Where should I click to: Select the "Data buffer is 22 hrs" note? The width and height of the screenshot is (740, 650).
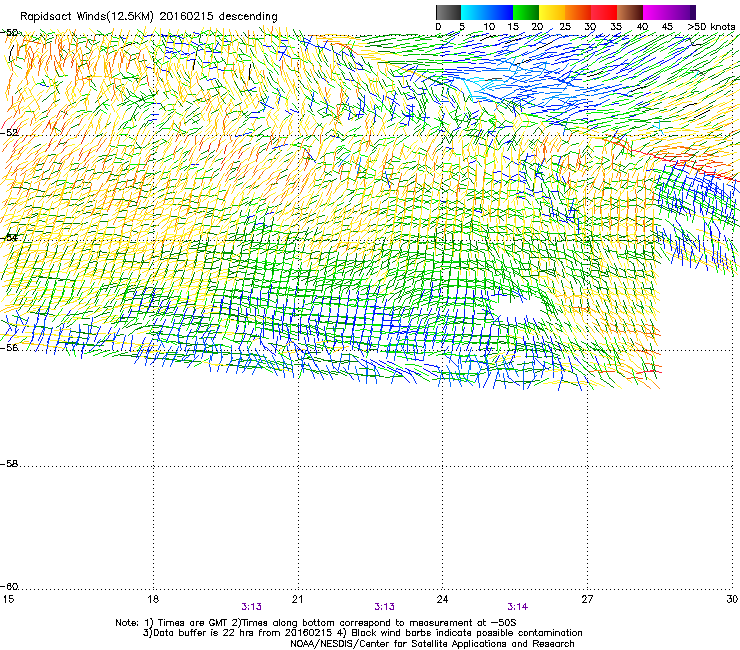(238, 633)
